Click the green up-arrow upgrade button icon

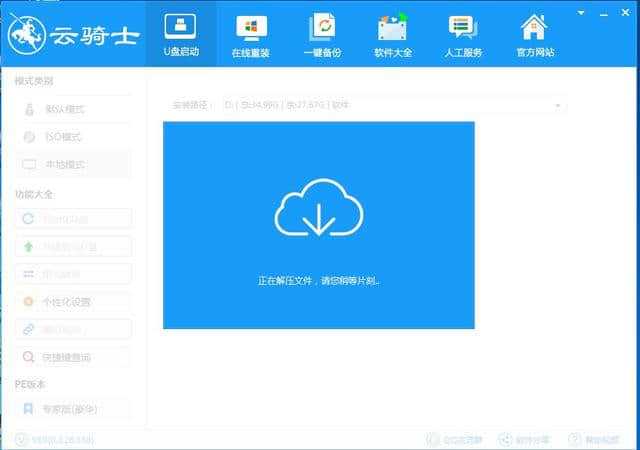pos(28,246)
